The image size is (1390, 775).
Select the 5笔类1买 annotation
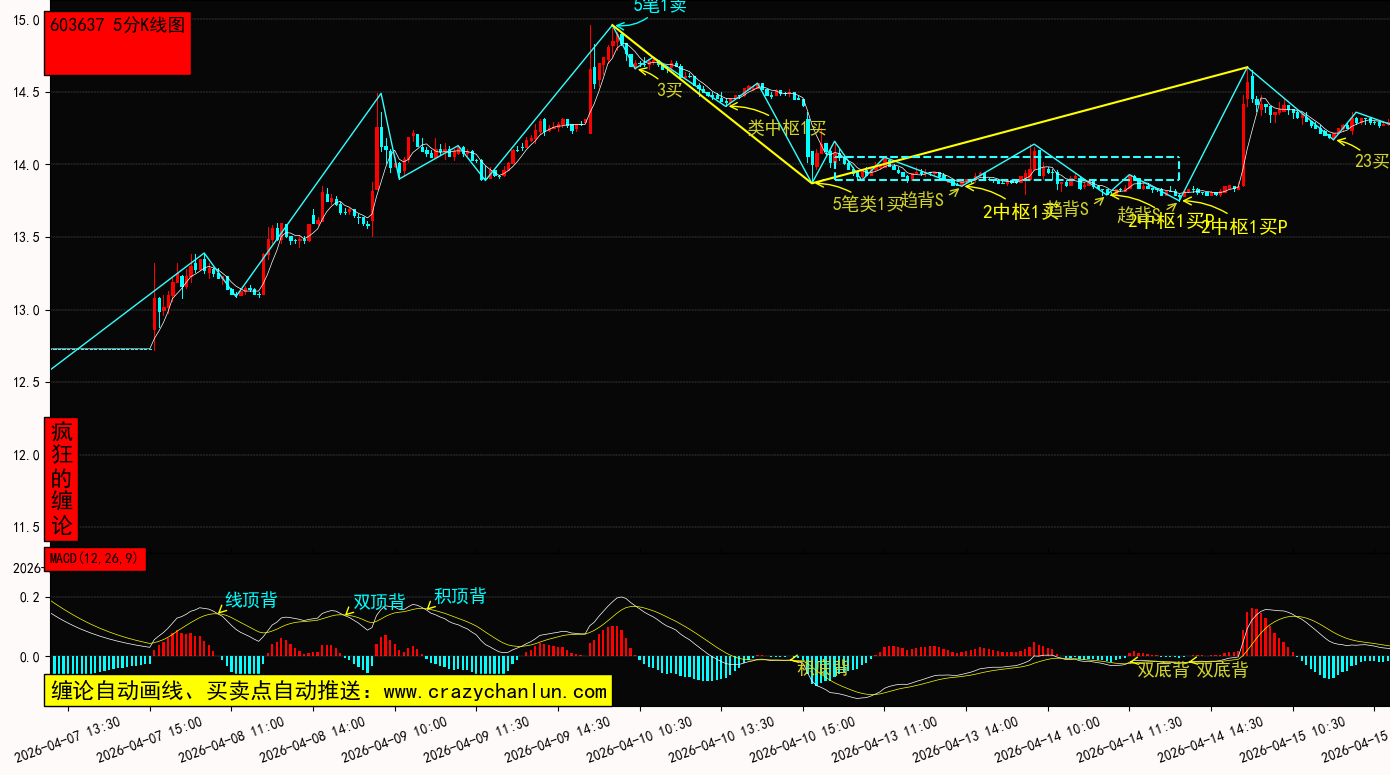click(x=867, y=204)
